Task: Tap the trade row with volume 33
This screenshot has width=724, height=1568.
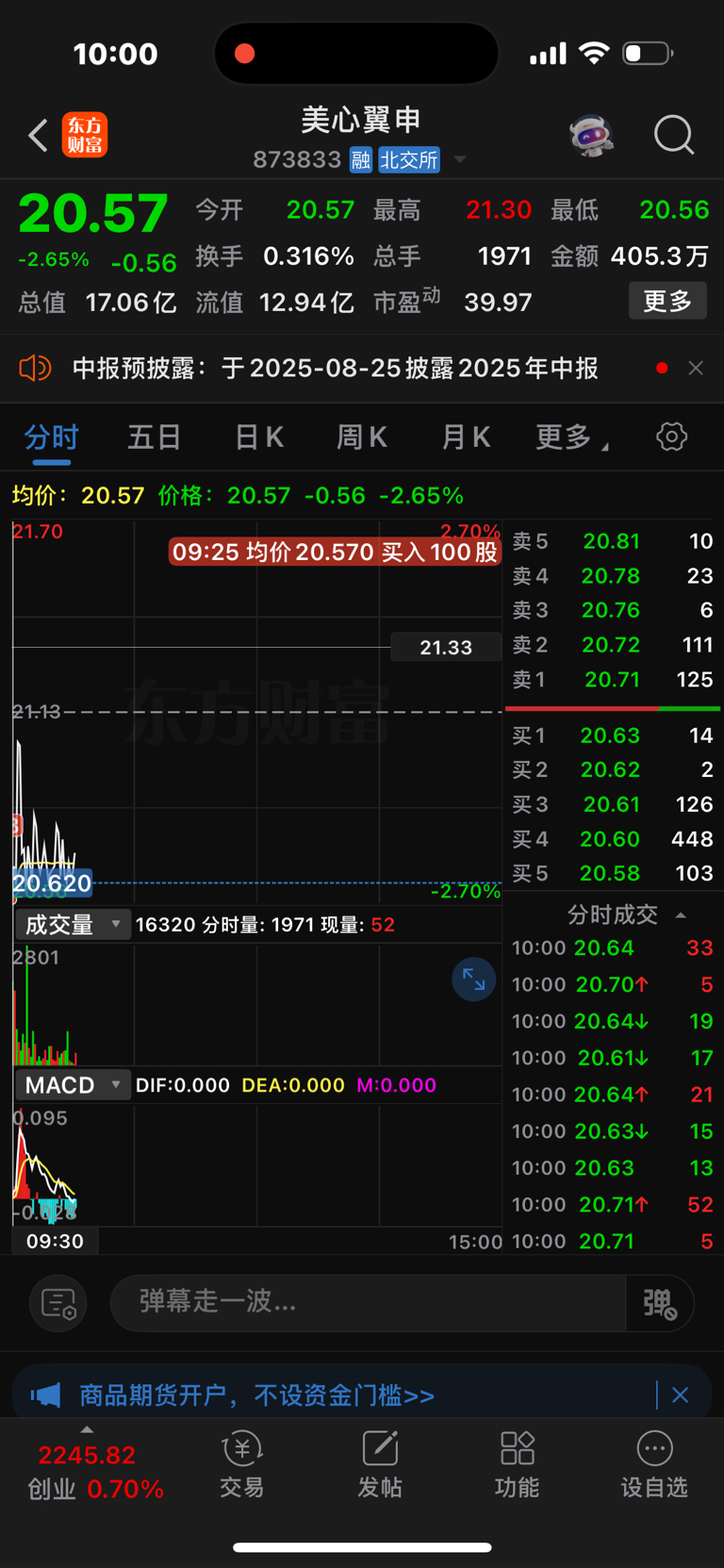Action: pos(613,948)
